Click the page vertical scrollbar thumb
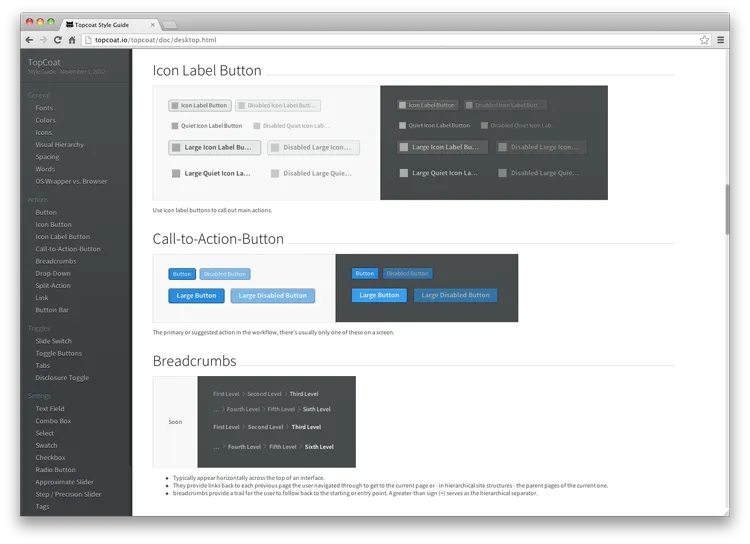The height and width of the screenshot is (544, 750). pos(727,209)
